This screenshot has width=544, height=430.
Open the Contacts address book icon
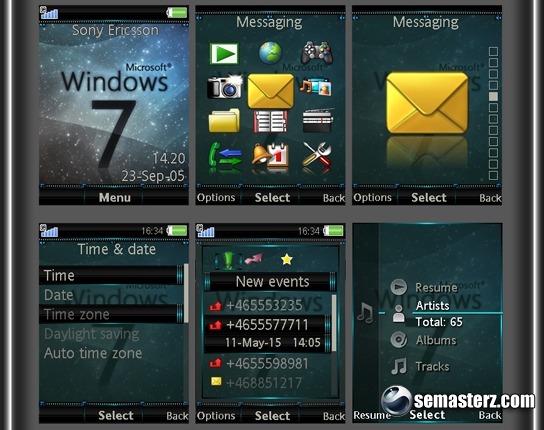click(271, 121)
